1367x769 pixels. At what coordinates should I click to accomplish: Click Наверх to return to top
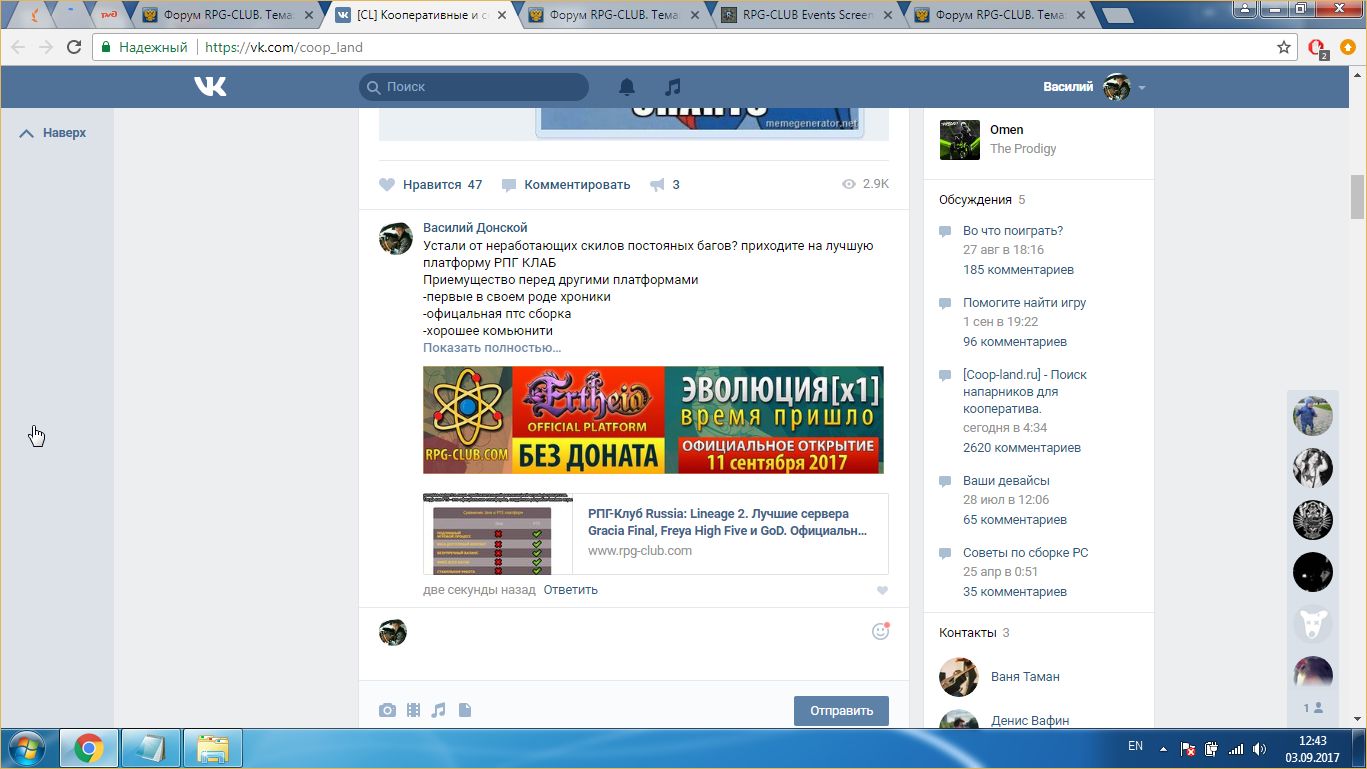(53, 133)
